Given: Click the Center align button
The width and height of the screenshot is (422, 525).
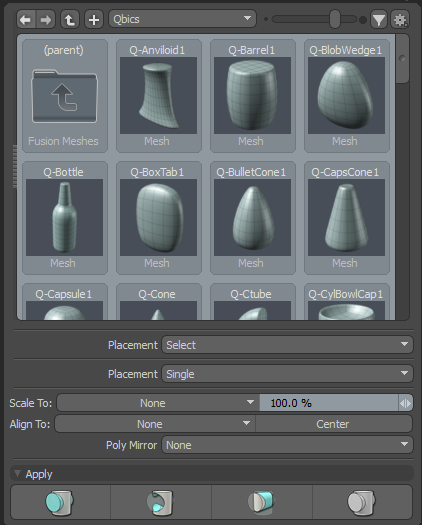Looking at the screenshot, I should 334,424.
